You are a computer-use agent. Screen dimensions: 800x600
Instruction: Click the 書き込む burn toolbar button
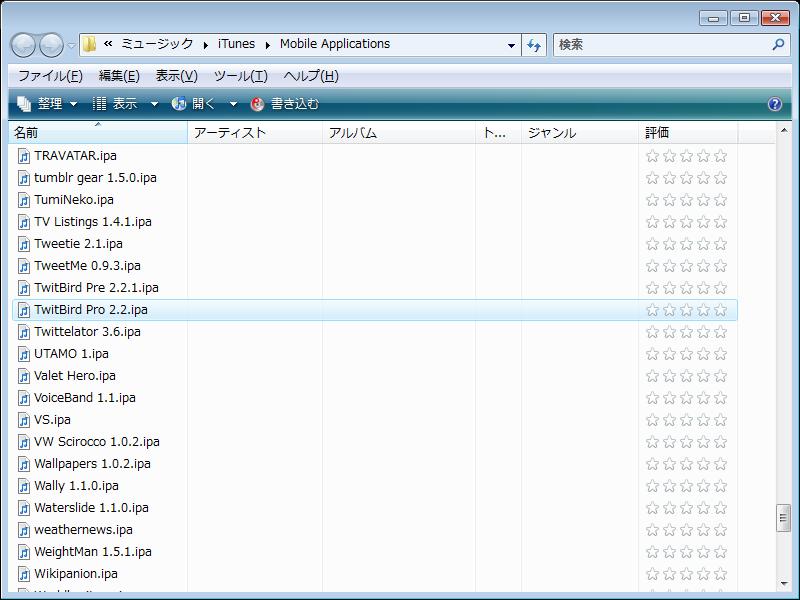pyautogui.click(x=285, y=104)
